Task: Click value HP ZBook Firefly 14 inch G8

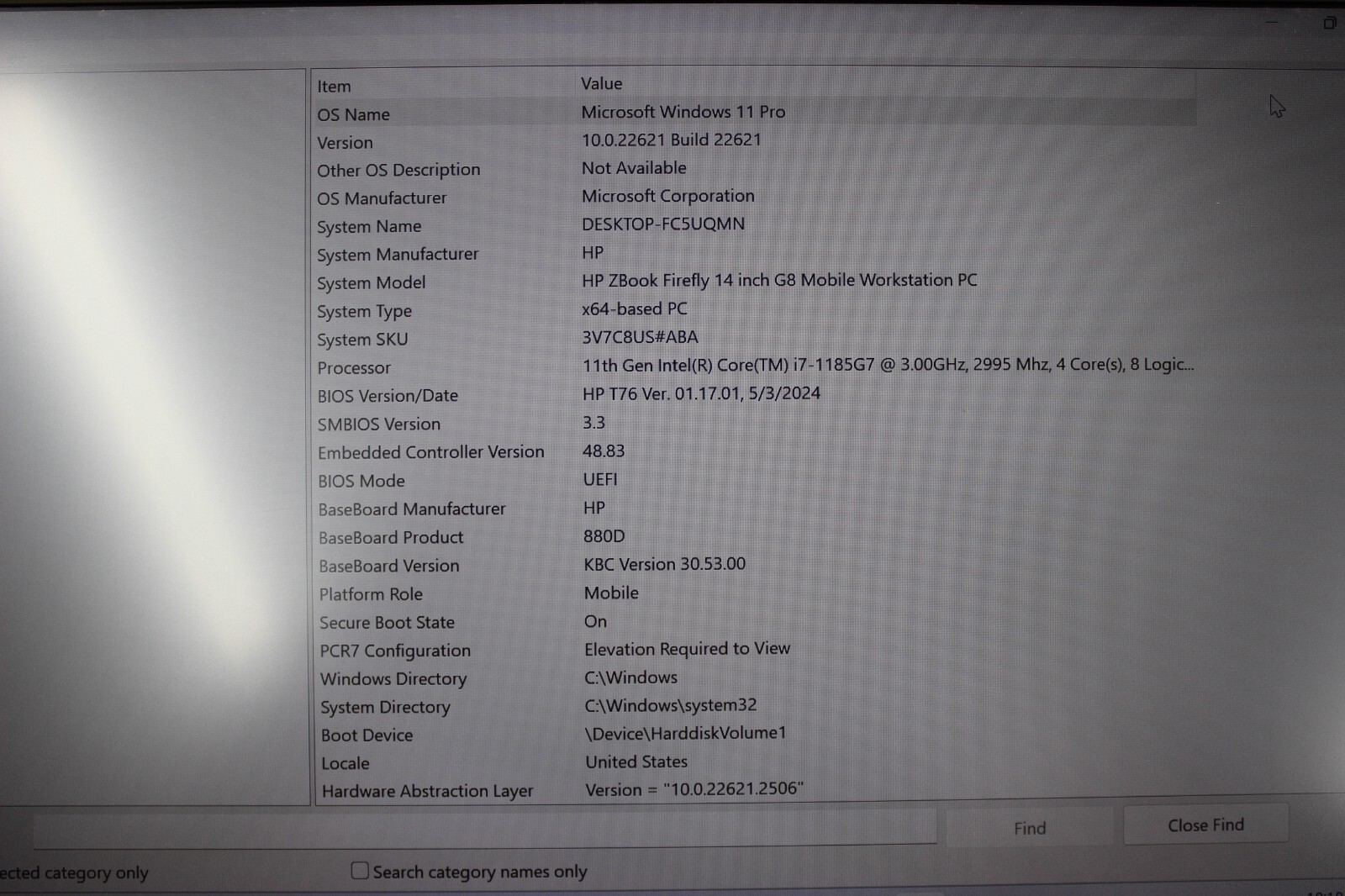Action: (x=779, y=280)
